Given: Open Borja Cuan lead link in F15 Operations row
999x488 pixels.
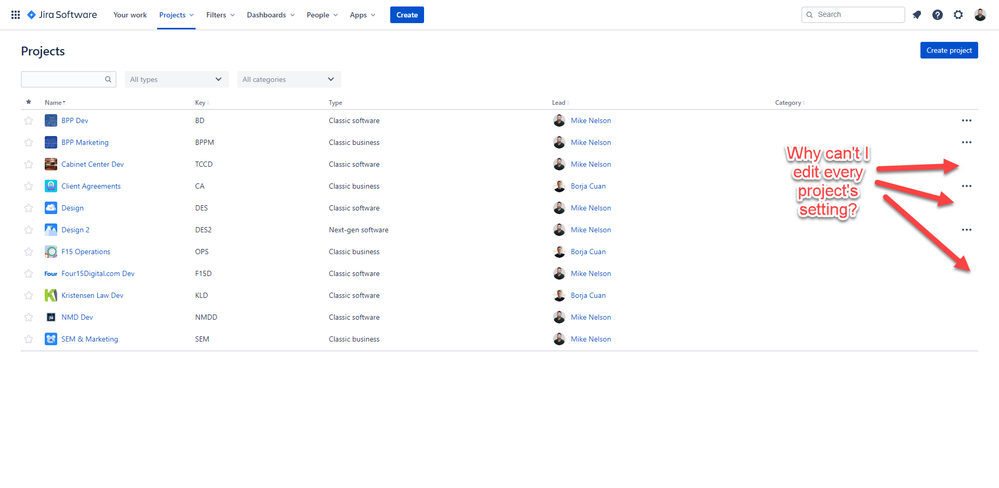Looking at the screenshot, I should click(588, 252).
